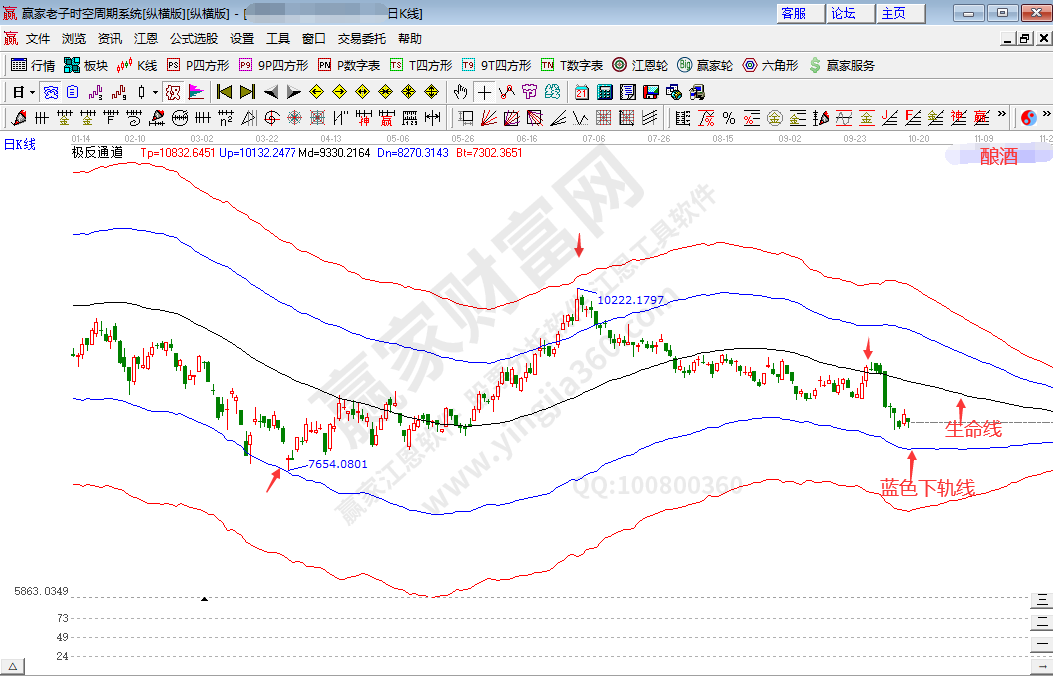Expand the 日 period dropdown arrow
1053x676 pixels.
click(x=32, y=92)
